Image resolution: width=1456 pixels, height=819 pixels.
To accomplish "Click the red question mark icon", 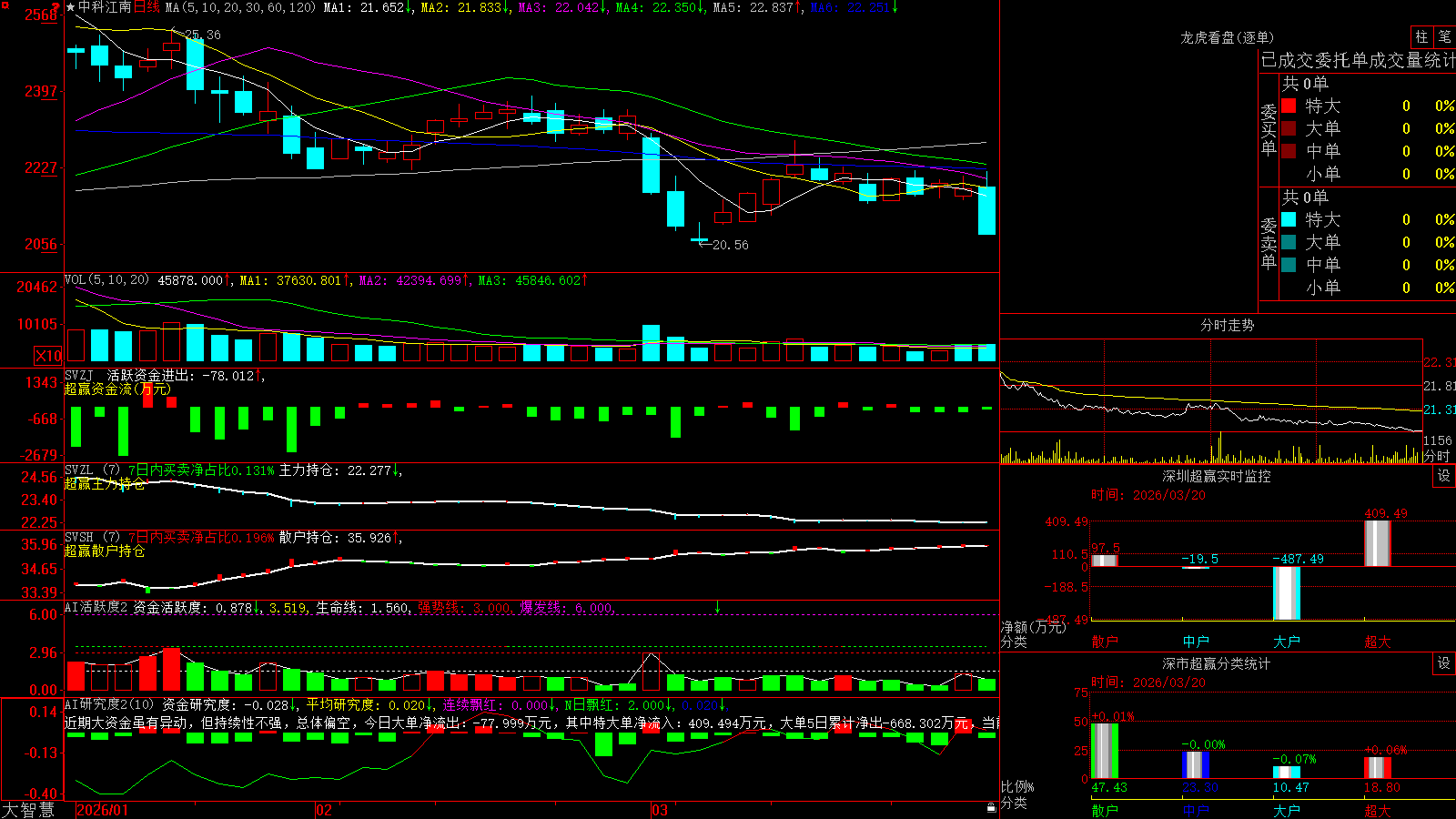I will [56, 7].
